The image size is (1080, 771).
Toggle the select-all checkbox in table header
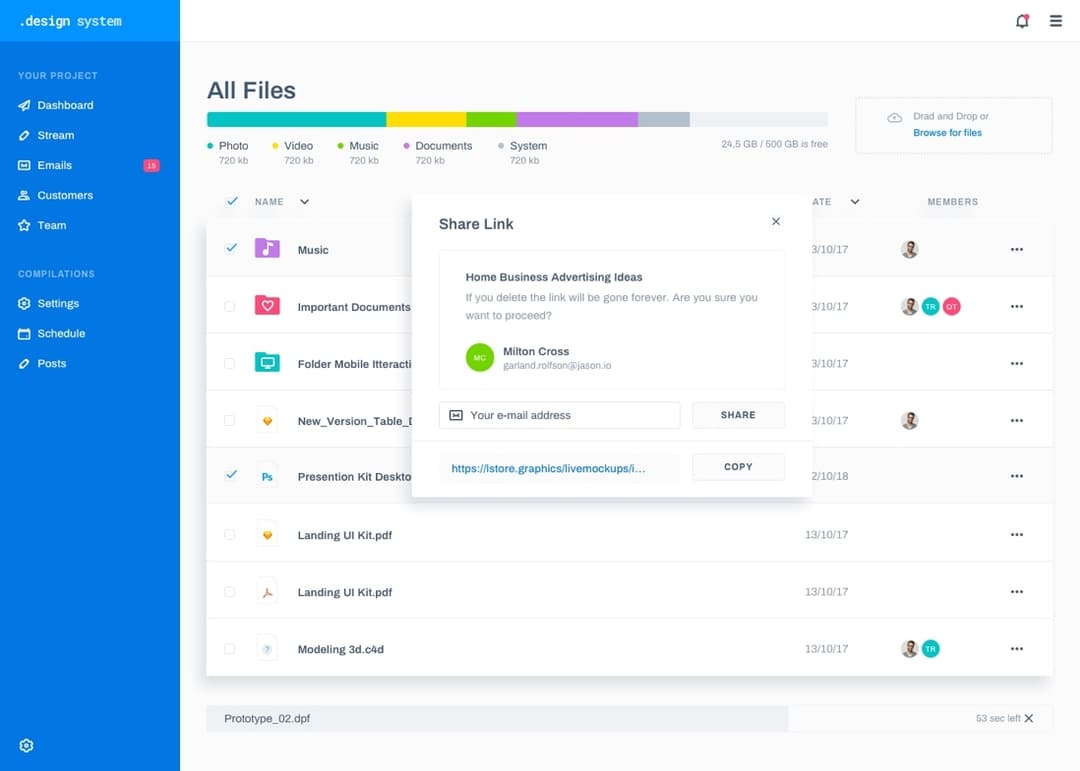pyautogui.click(x=229, y=201)
